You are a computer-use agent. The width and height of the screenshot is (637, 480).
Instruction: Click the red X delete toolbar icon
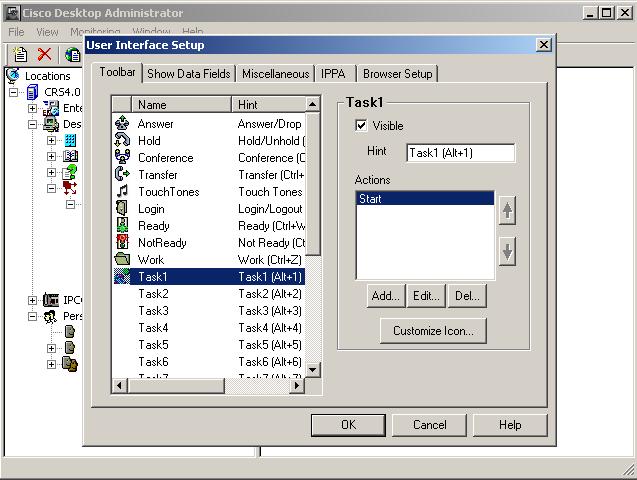click(x=45, y=54)
